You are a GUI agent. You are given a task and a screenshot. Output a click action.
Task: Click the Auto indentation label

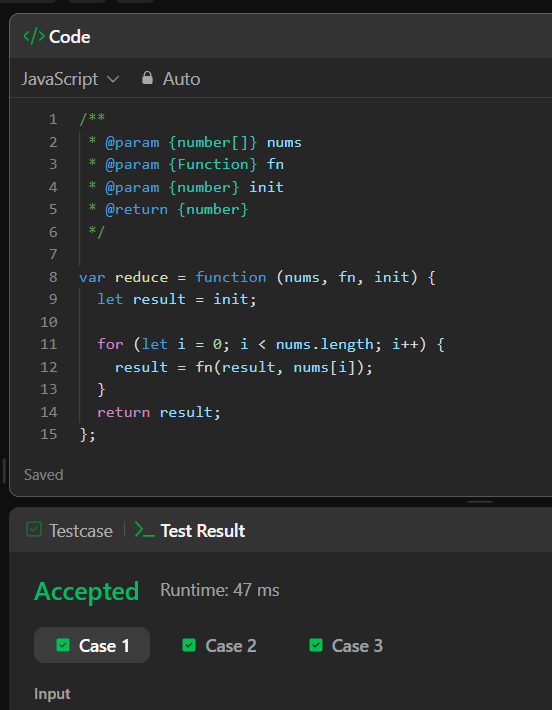(181, 79)
